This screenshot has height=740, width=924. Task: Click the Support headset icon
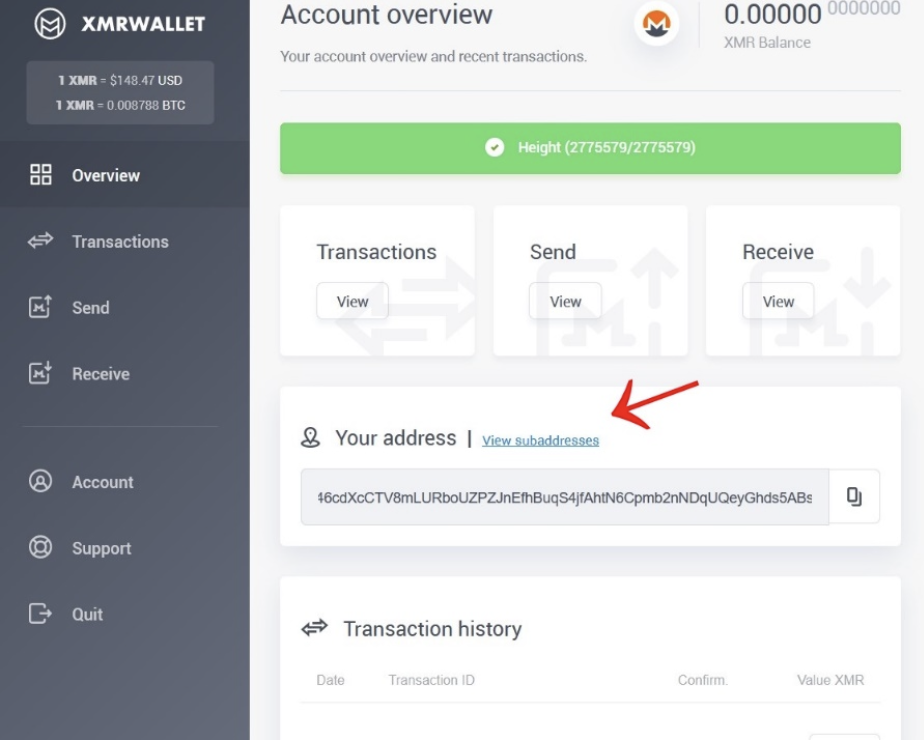41,548
